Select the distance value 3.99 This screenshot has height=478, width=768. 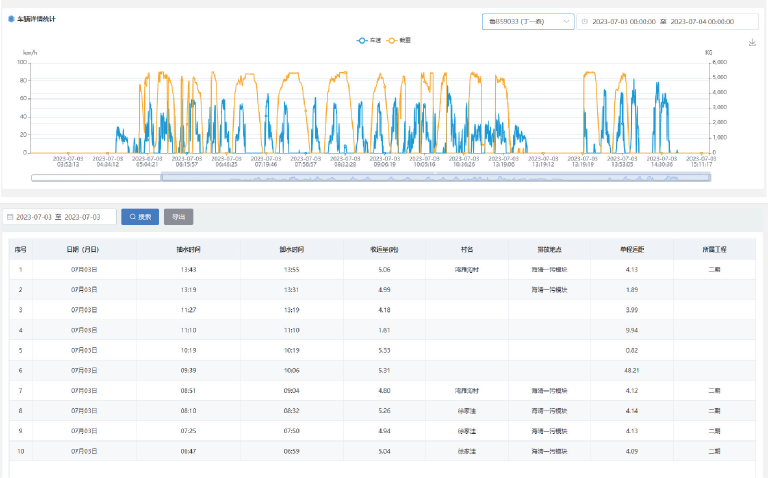click(632, 310)
